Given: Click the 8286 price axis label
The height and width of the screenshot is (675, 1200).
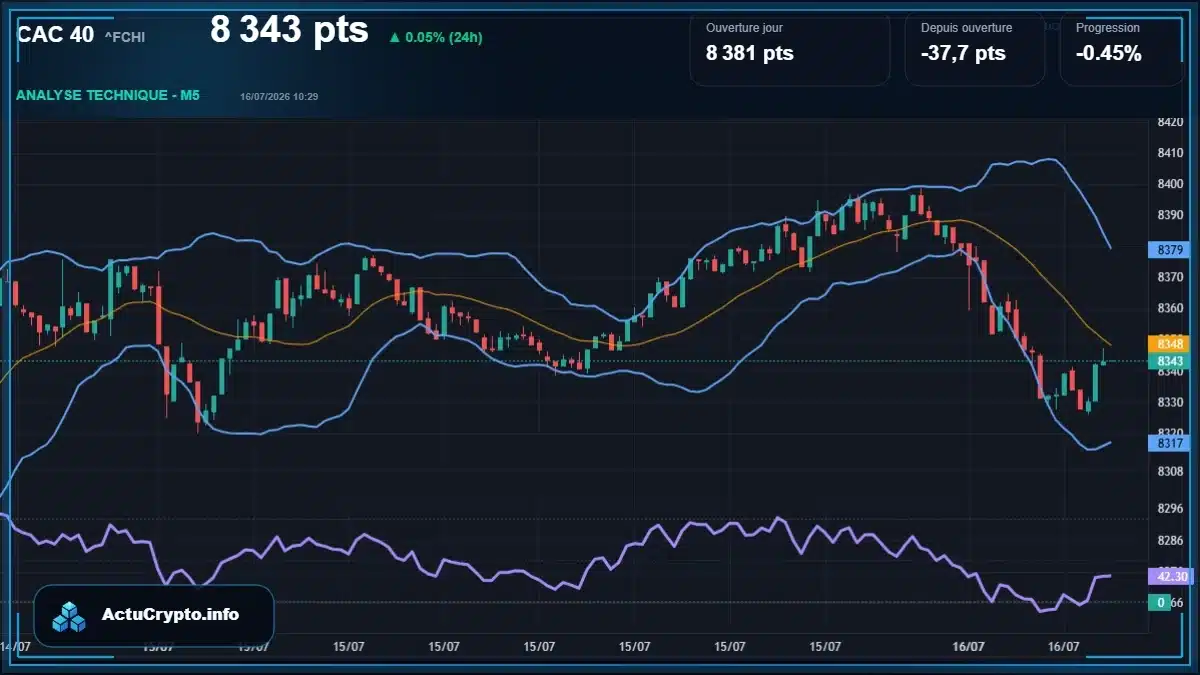Looking at the screenshot, I should tap(1170, 541).
